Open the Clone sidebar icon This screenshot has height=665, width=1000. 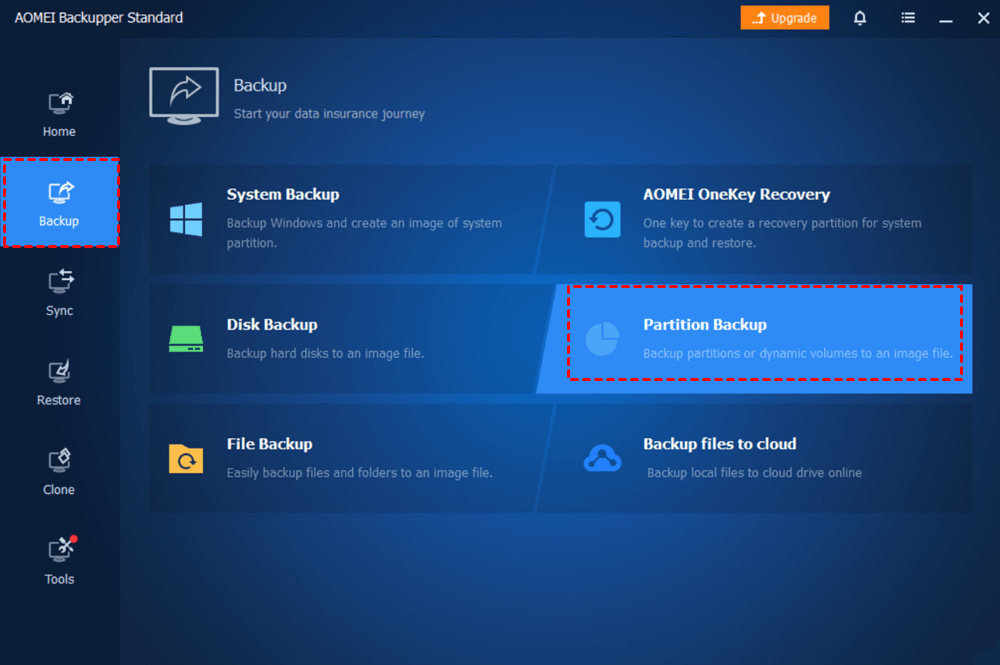click(59, 460)
